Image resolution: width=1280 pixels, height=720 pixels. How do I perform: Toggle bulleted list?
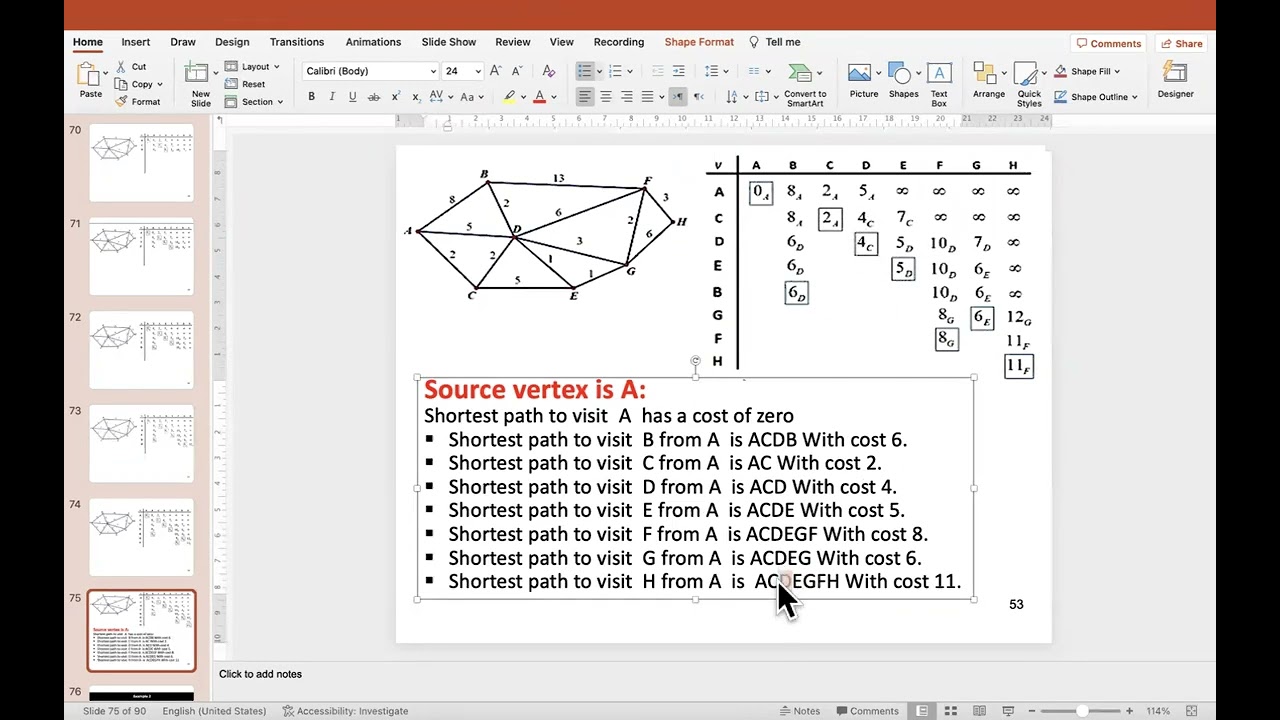coord(584,71)
